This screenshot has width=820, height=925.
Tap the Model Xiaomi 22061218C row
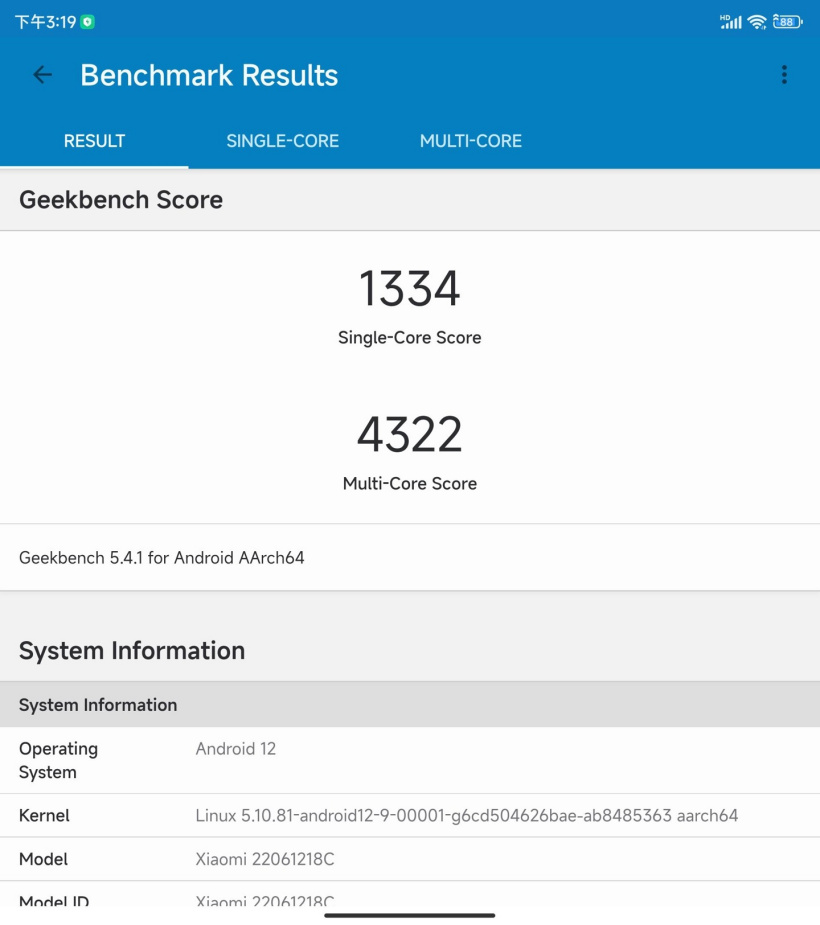tap(410, 859)
